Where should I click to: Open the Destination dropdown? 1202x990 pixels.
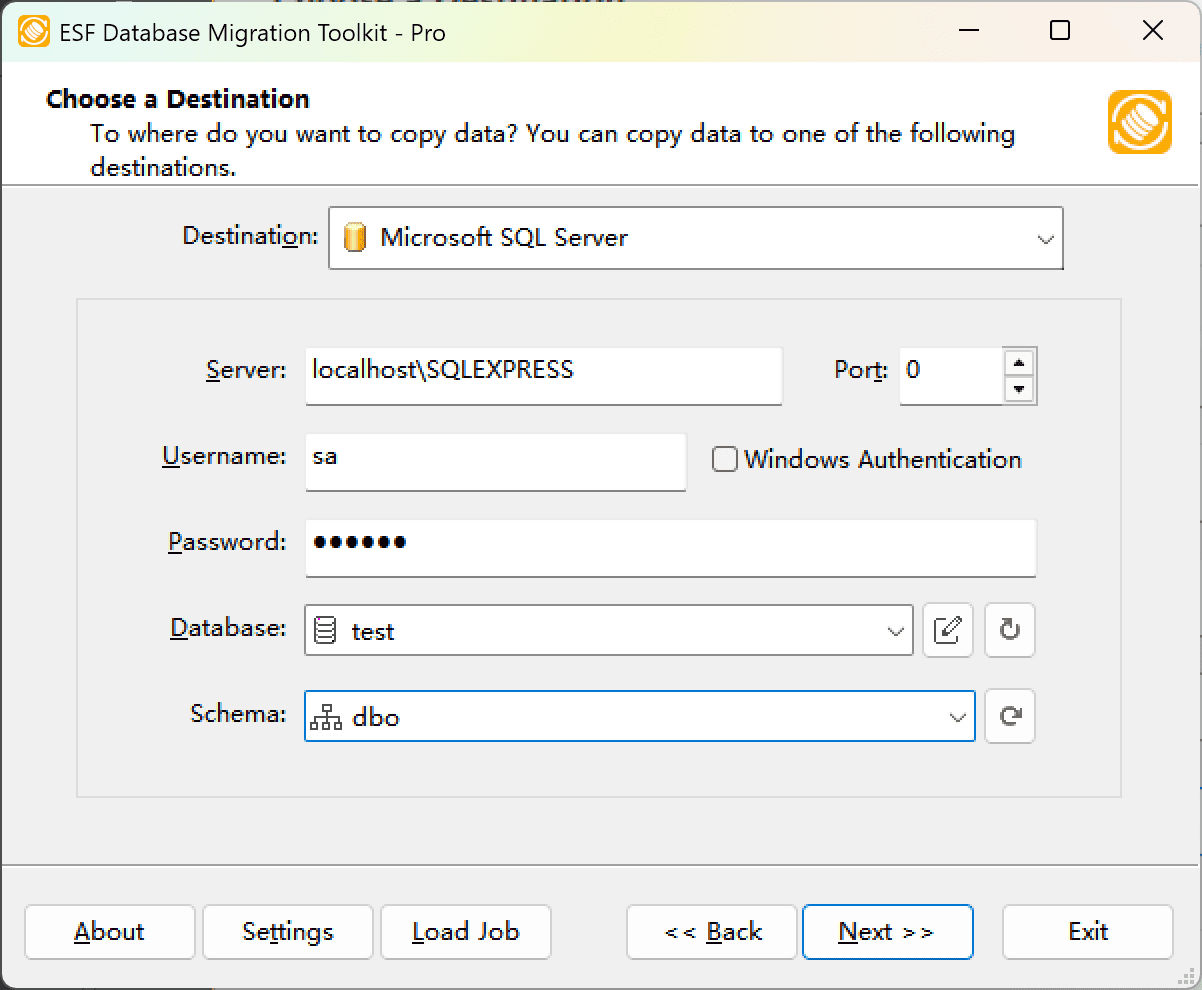coord(1045,238)
